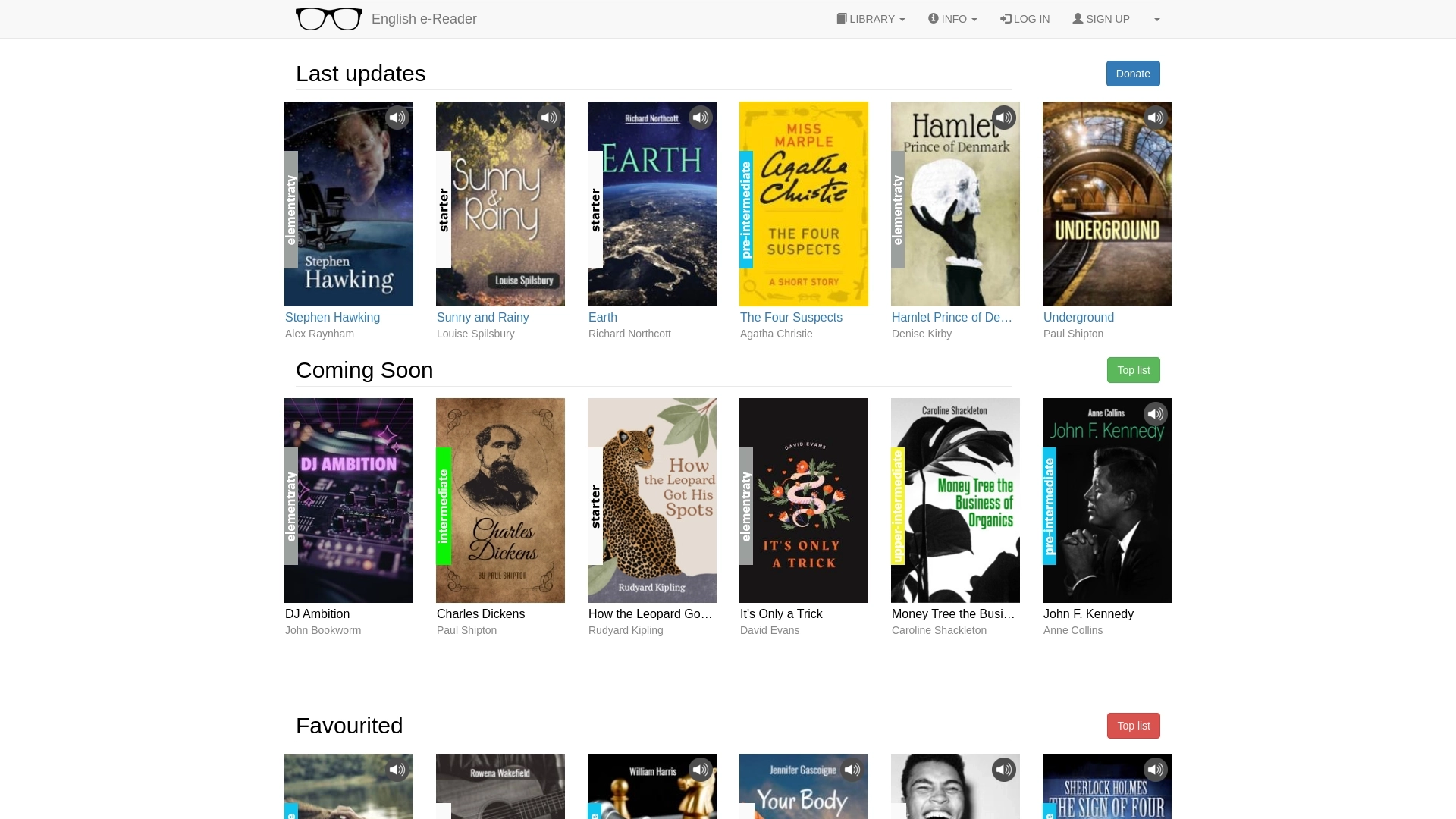1456x819 pixels.
Task: Open the Money Tree Business of Organics cover
Action: point(955,500)
